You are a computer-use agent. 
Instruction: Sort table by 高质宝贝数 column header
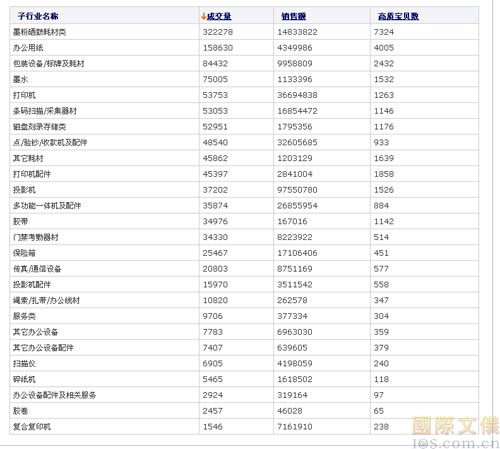coord(398,16)
